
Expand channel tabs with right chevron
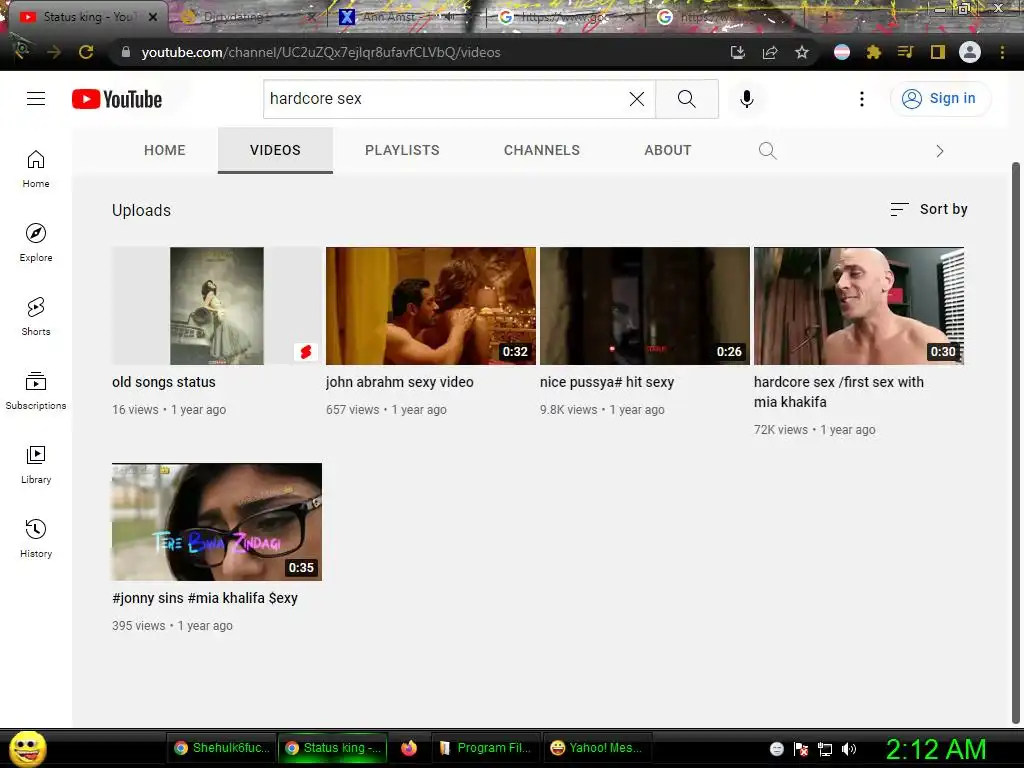(x=940, y=151)
